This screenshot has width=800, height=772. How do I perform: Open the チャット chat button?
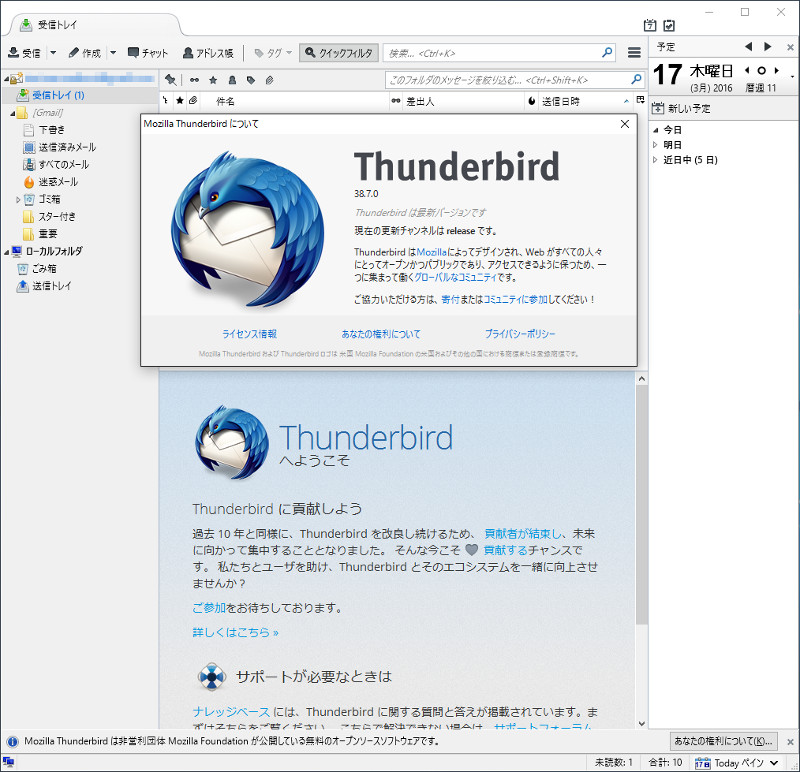tap(148, 53)
